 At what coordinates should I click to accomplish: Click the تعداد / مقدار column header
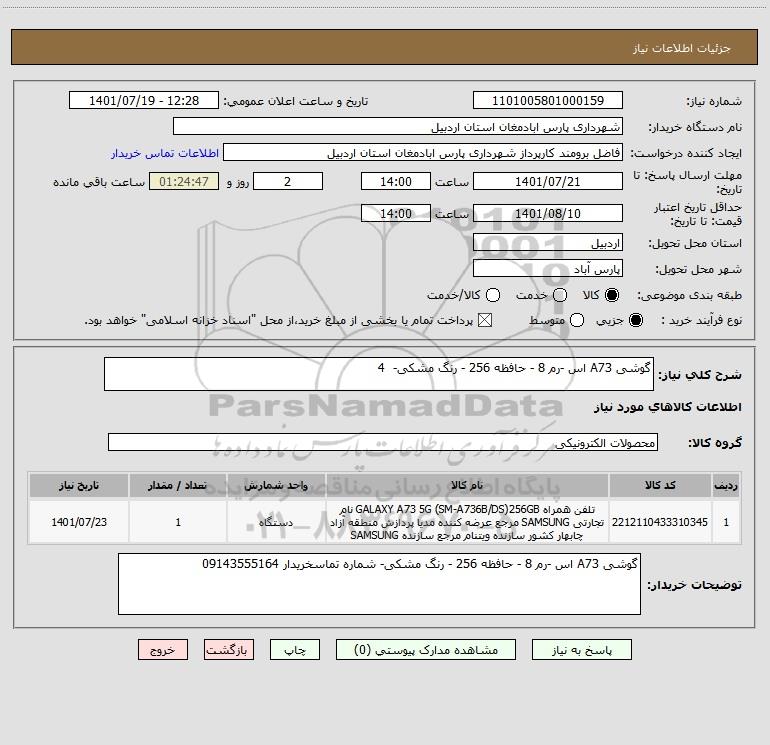(x=178, y=485)
